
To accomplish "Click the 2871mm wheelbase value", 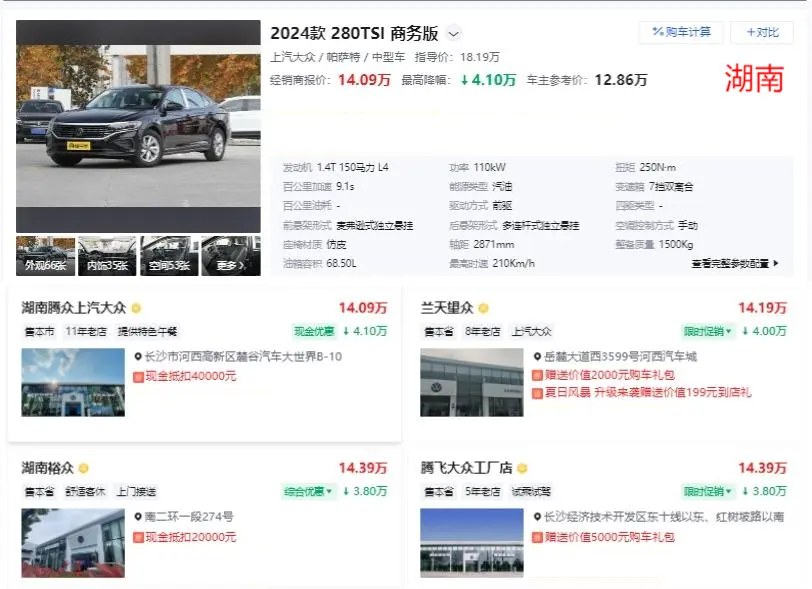I will (x=494, y=245).
